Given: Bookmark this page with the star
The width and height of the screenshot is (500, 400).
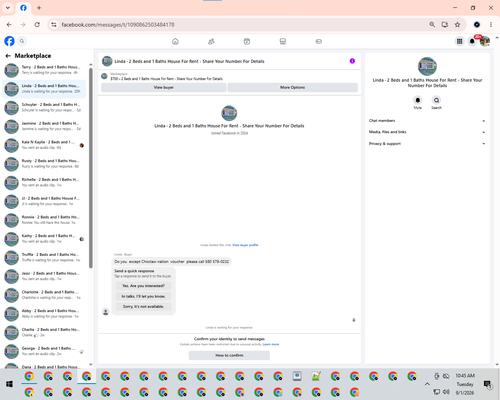Looking at the screenshot, I should 457,25.
